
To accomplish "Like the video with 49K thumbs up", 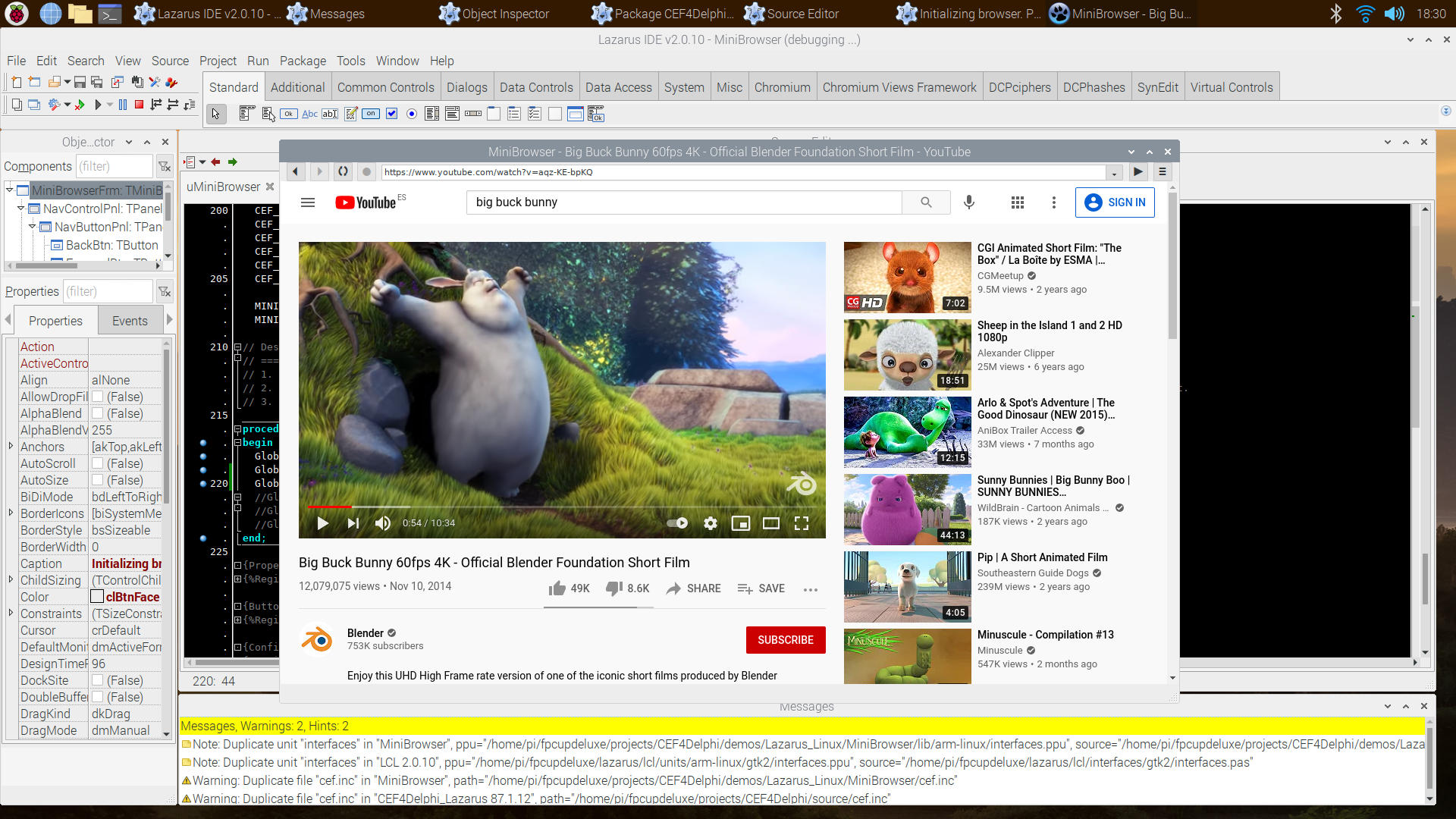I will point(569,588).
